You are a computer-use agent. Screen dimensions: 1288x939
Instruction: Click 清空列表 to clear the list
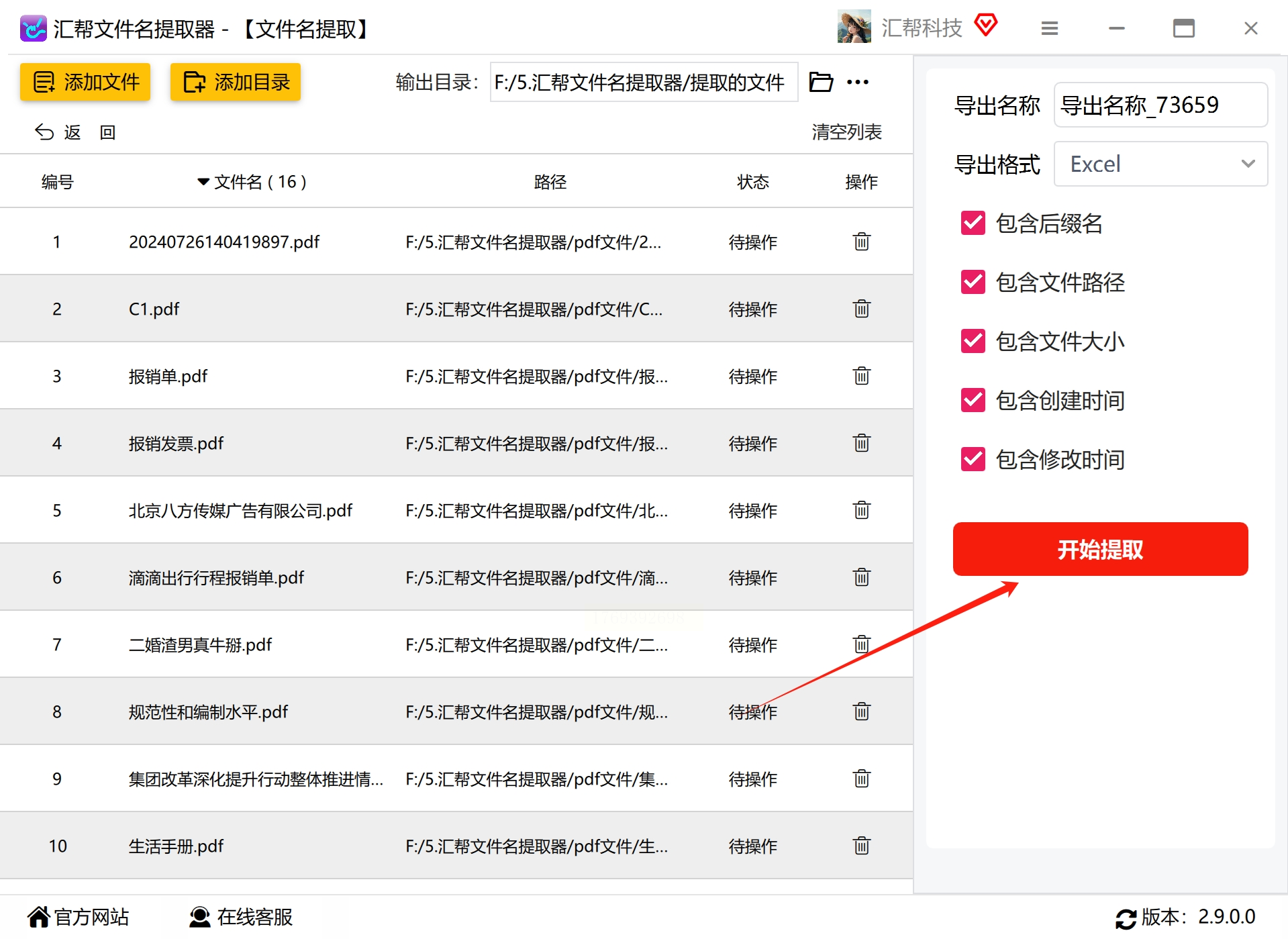pyautogui.click(x=846, y=132)
